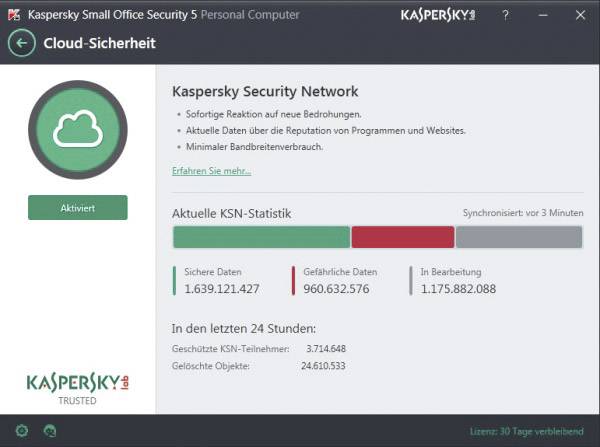
Task: Click the green safe-data bar segment
Action: (261, 237)
